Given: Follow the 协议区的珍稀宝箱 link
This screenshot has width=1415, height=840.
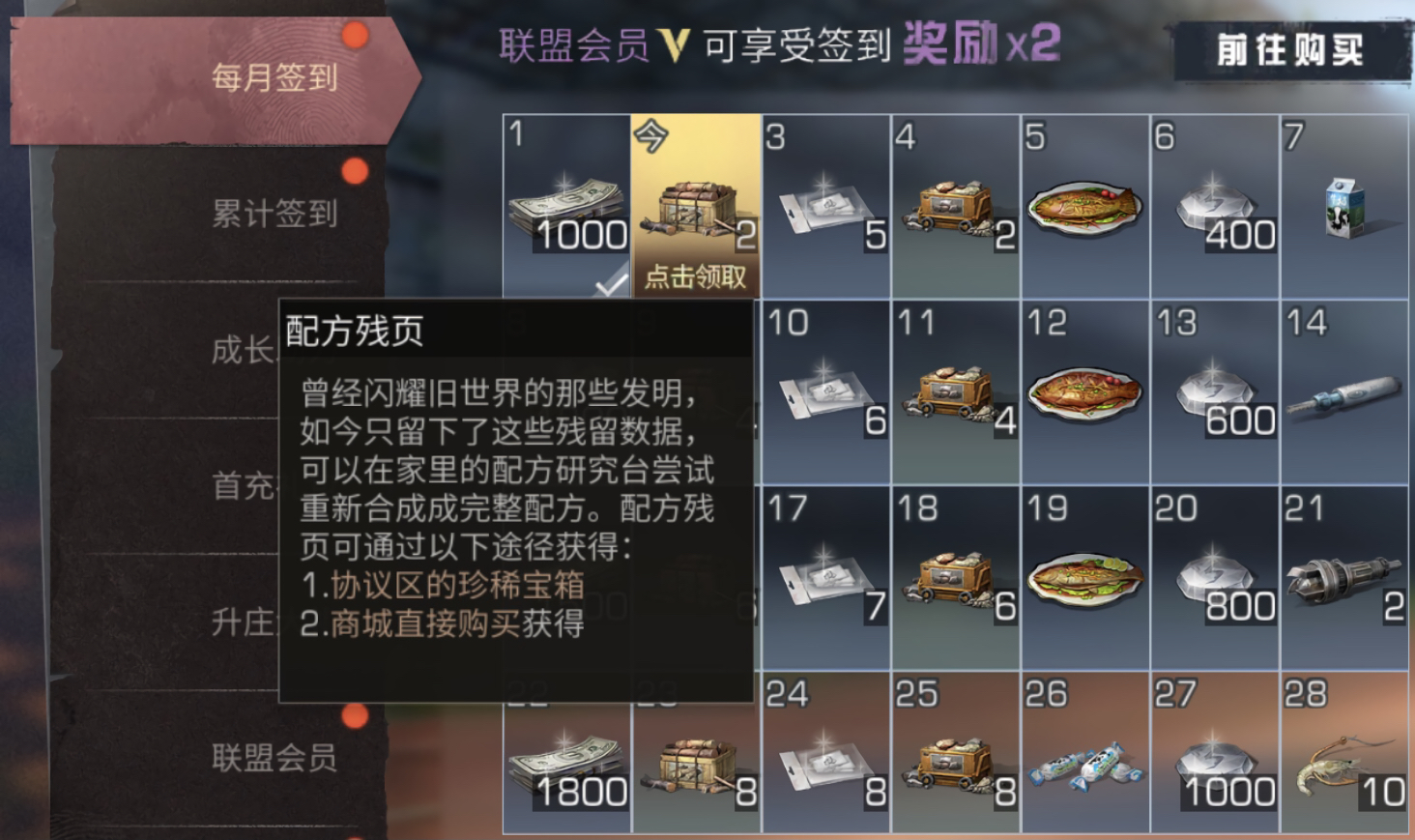Looking at the screenshot, I should pos(458,585).
